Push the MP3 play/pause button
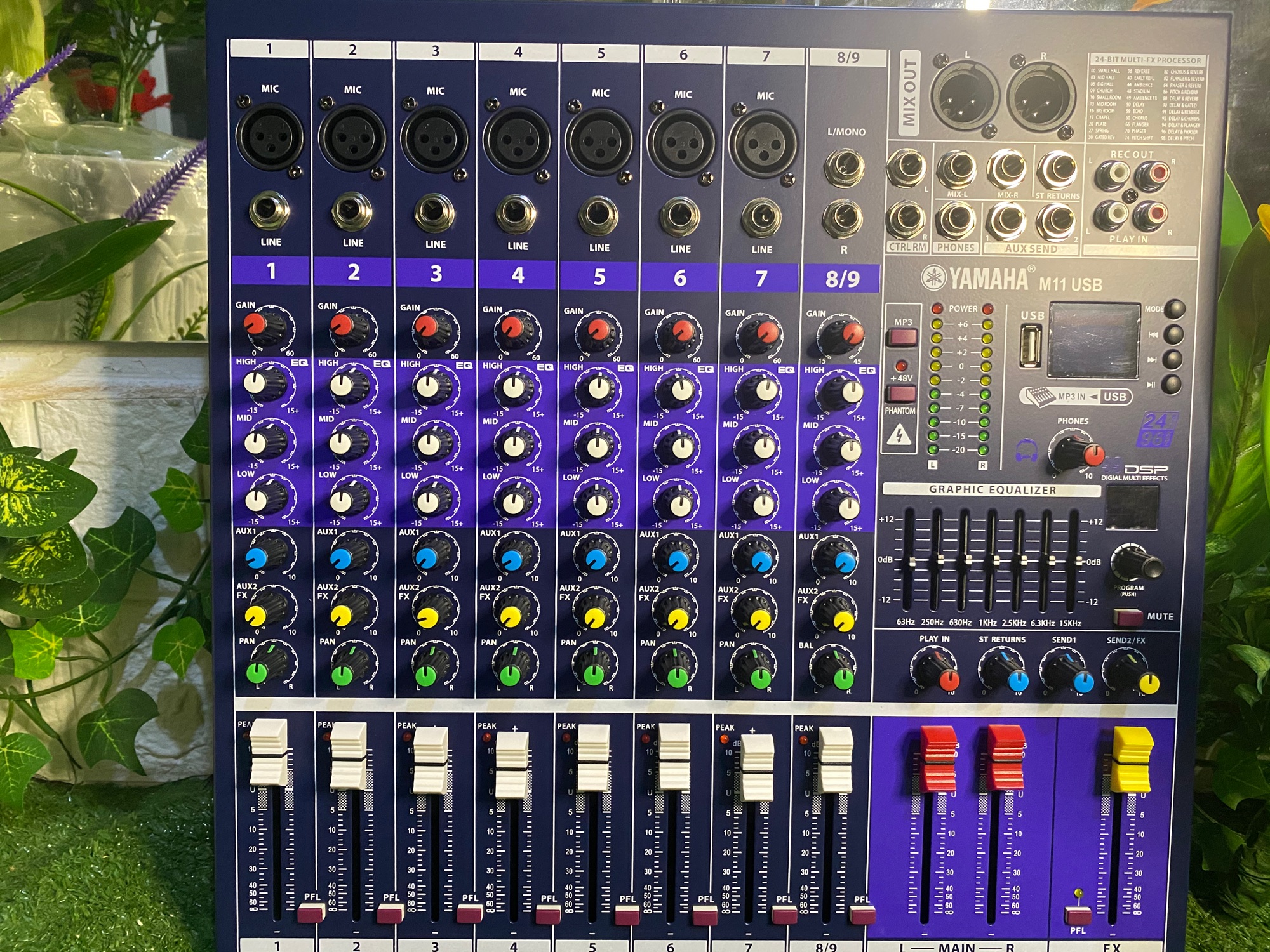 coord(1171,384)
